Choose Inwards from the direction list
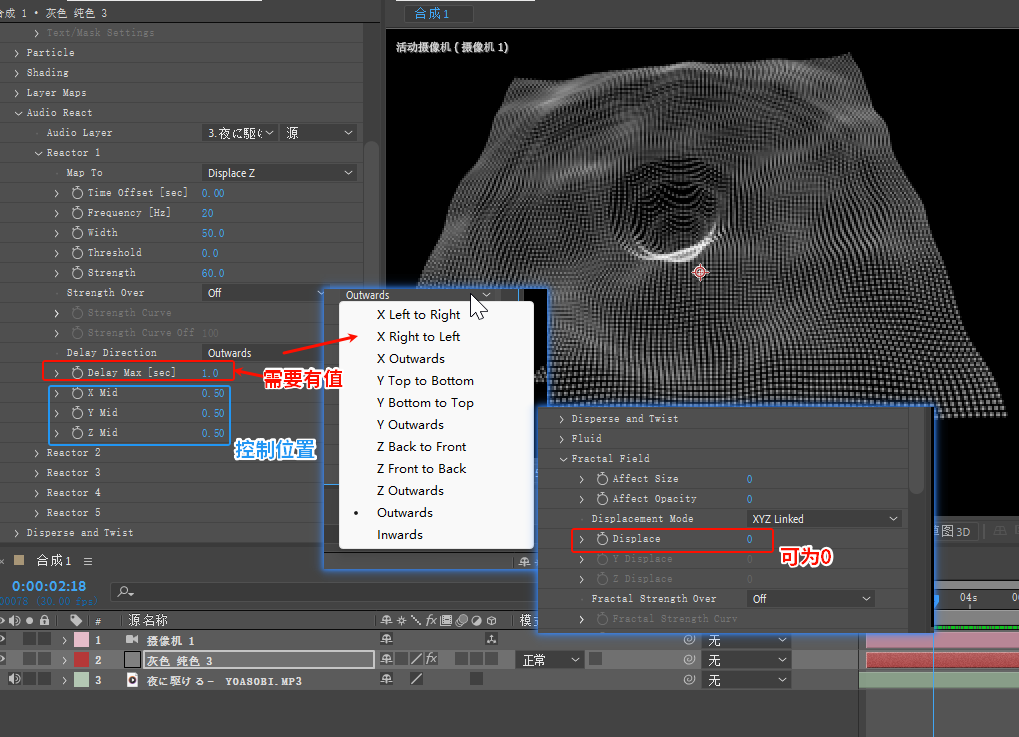 pos(400,535)
